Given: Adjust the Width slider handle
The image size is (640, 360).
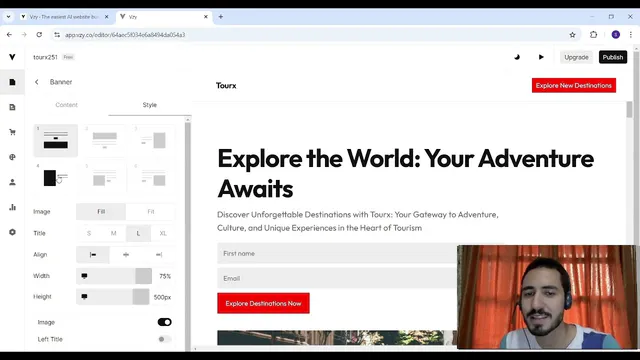Looking at the screenshot, I should [143, 276].
